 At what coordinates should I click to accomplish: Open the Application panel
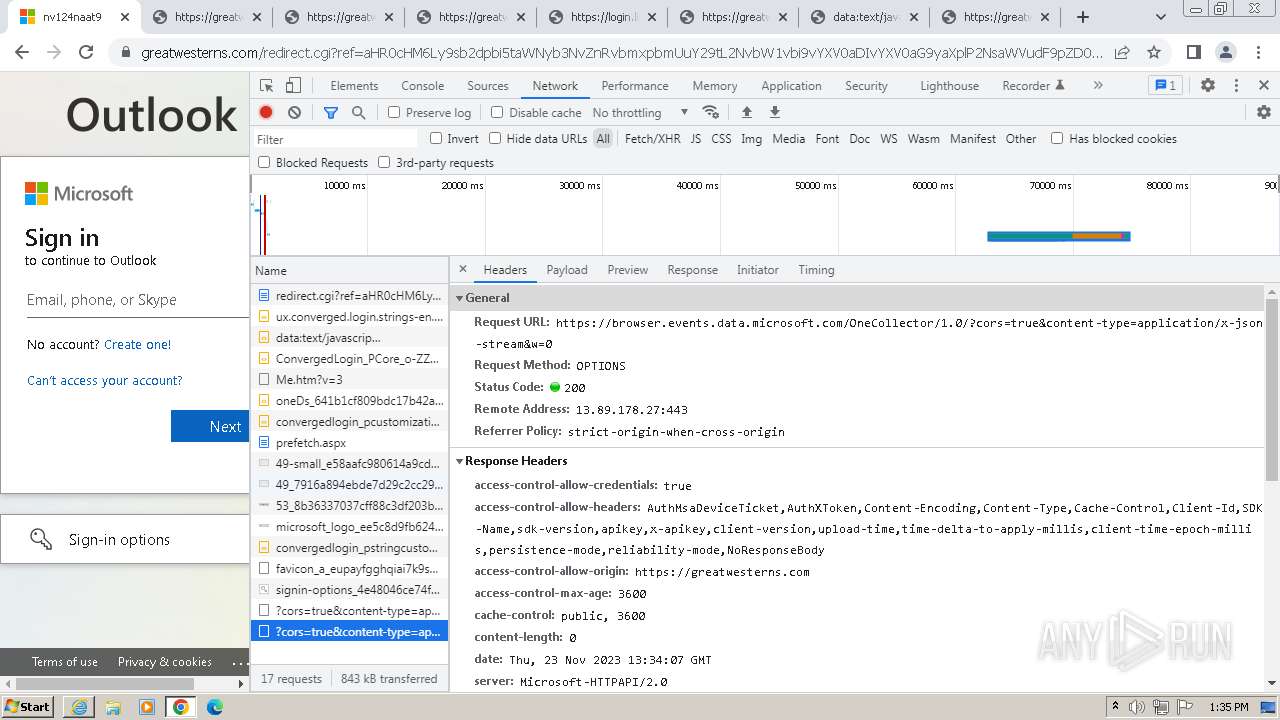point(791,86)
